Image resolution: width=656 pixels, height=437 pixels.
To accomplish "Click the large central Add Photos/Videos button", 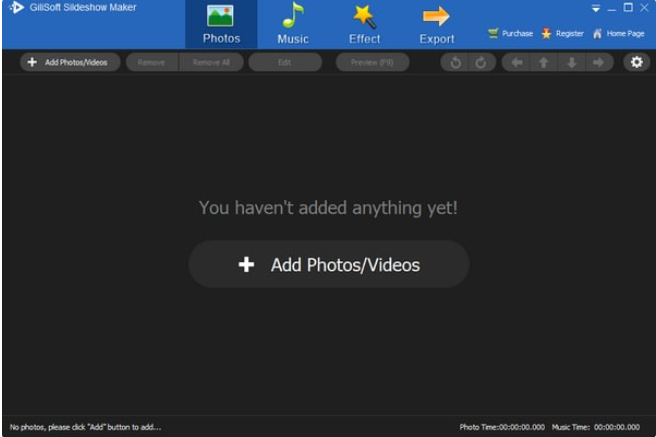I will (x=329, y=264).
